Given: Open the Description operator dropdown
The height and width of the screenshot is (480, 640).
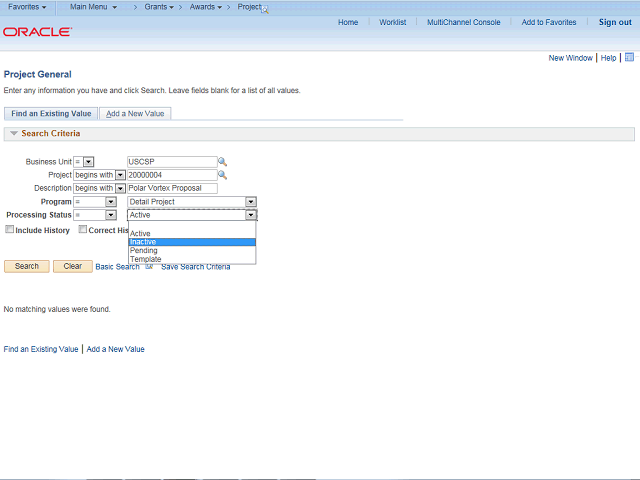Looking at the screenshot, I should pos(120,188).
